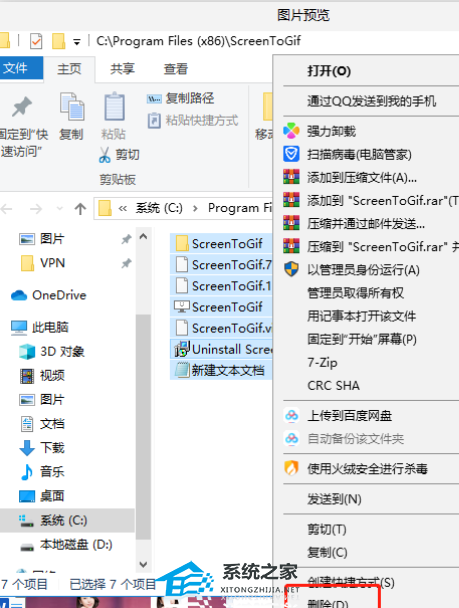This screenshot has height=608, width=459.
Task: Open the quick access toolbar dropdown arrow
Action: coord(77,42)
